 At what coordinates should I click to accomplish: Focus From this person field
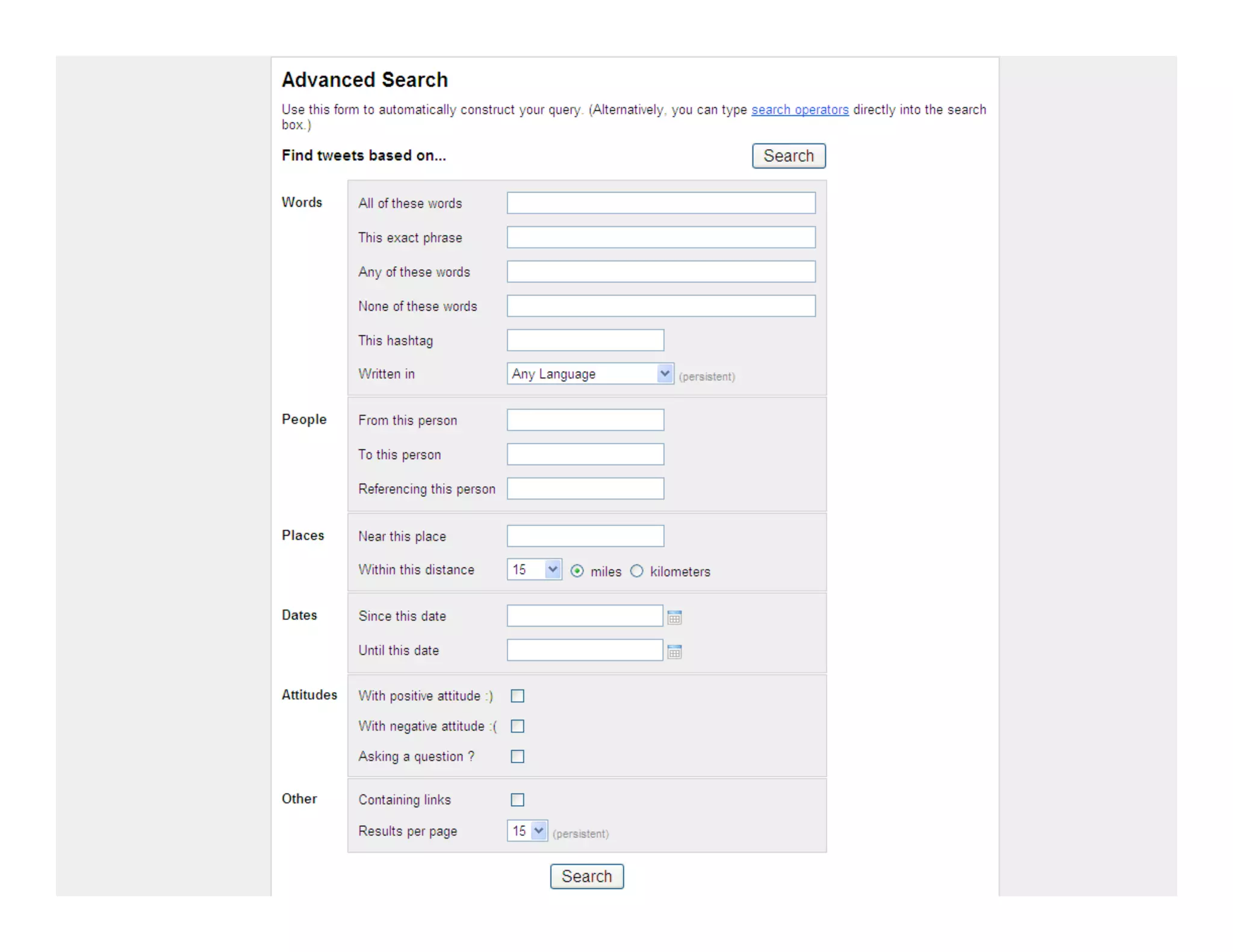pos(585,420)
